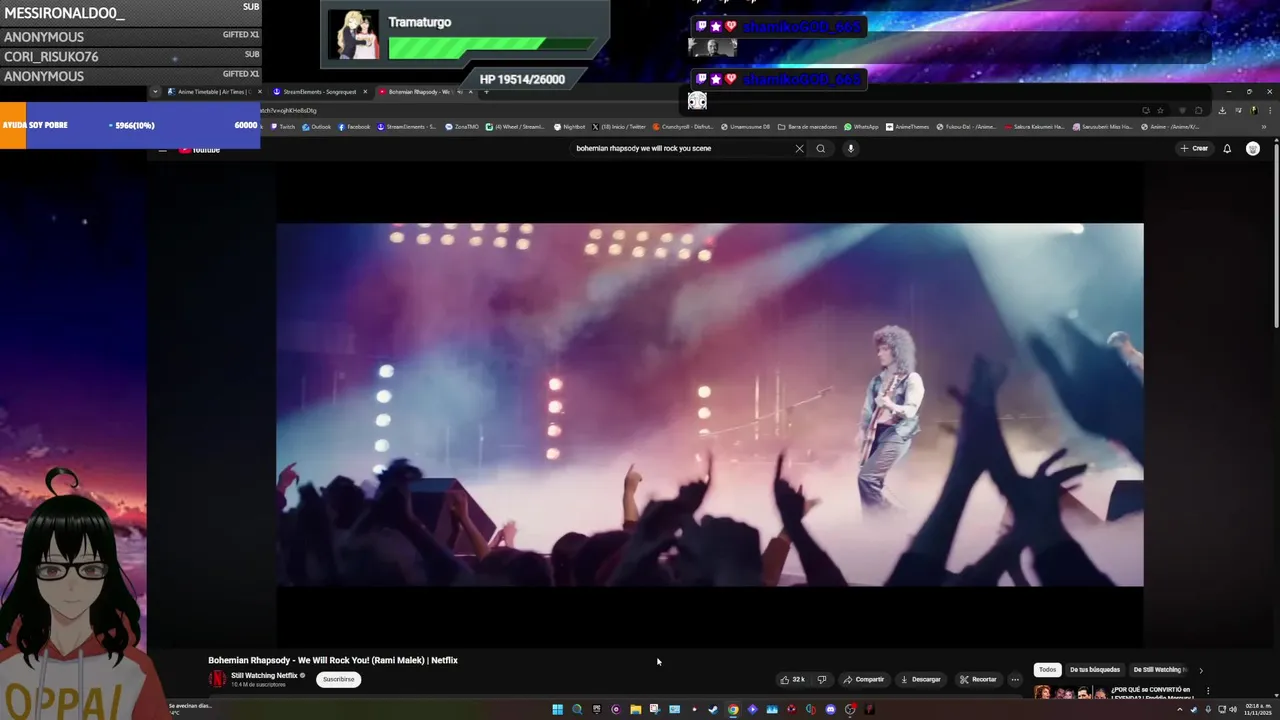This screenshot has width=1280, height=720.
Task: Open the Chrome three-dot menu
Action: pos(1270,110)
